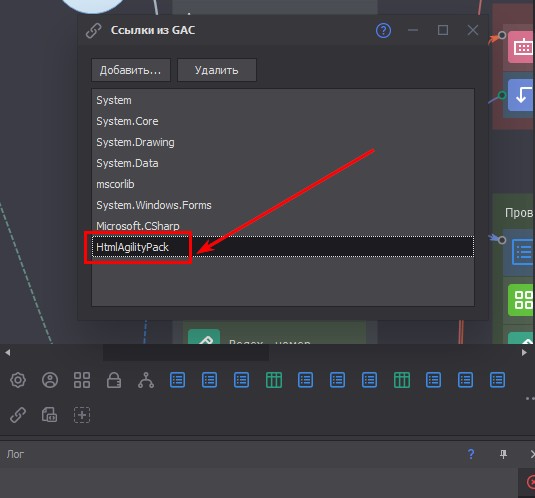The height and width of the screenshot is (498, 535).
Task: Click the dashed square plus icon
Action: click(x=82, y=415)
